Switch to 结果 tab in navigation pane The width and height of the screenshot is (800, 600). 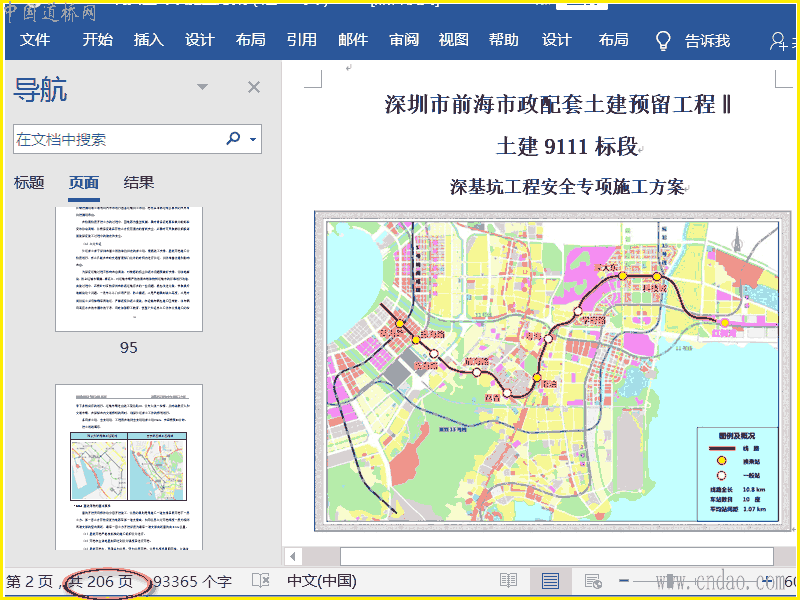pos(139,182)
